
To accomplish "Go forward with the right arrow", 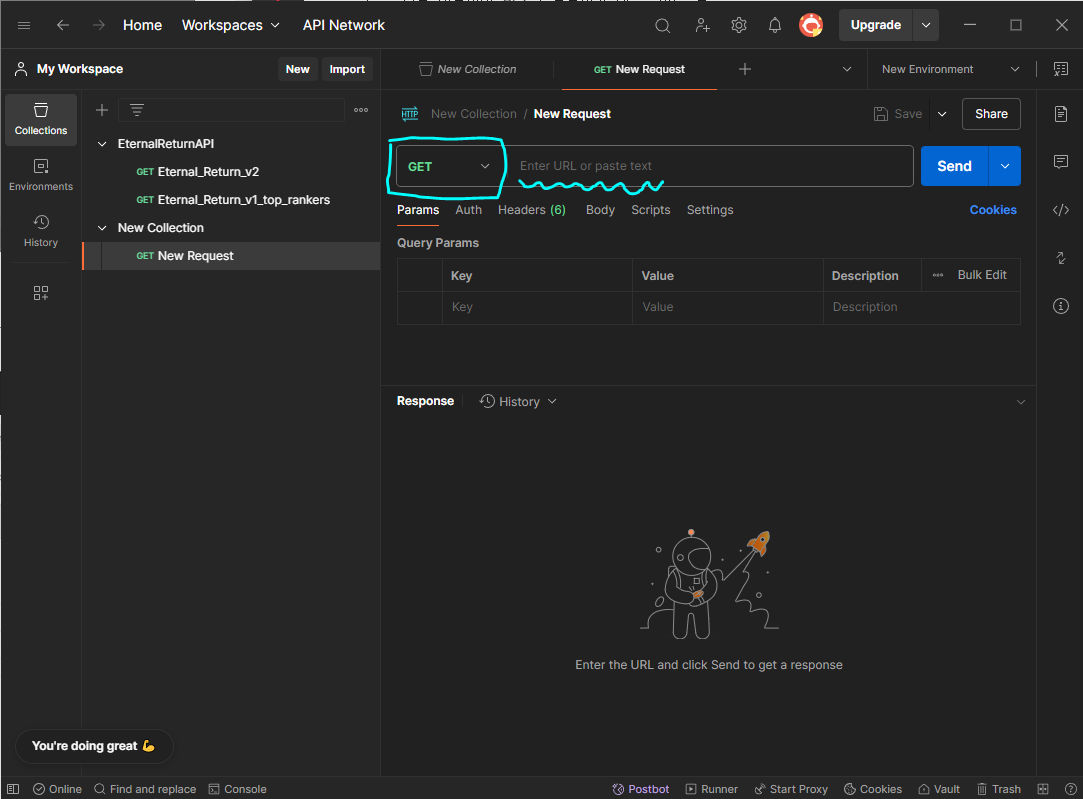I will (x=99, y=26).
